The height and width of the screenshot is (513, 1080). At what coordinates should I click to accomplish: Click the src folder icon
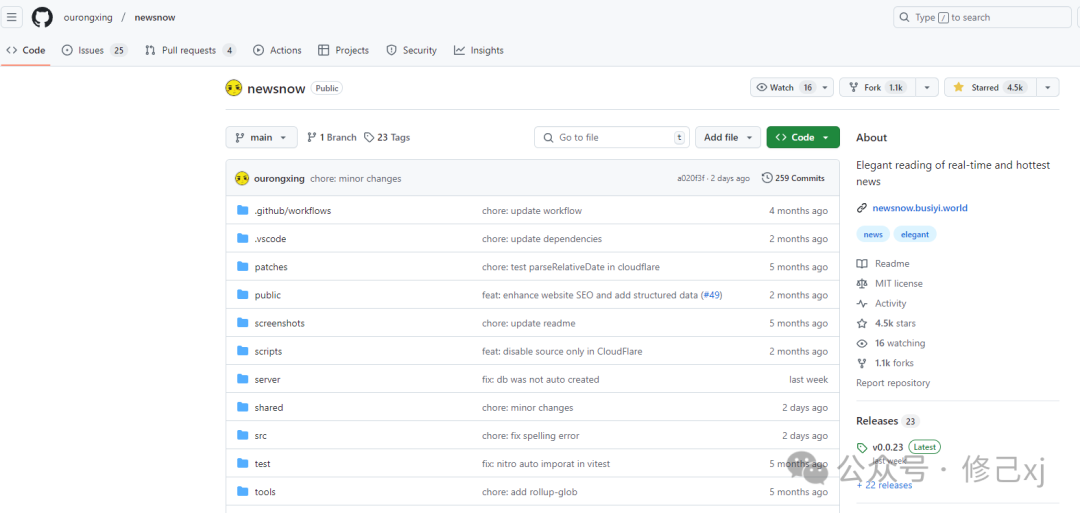point(242,435)
